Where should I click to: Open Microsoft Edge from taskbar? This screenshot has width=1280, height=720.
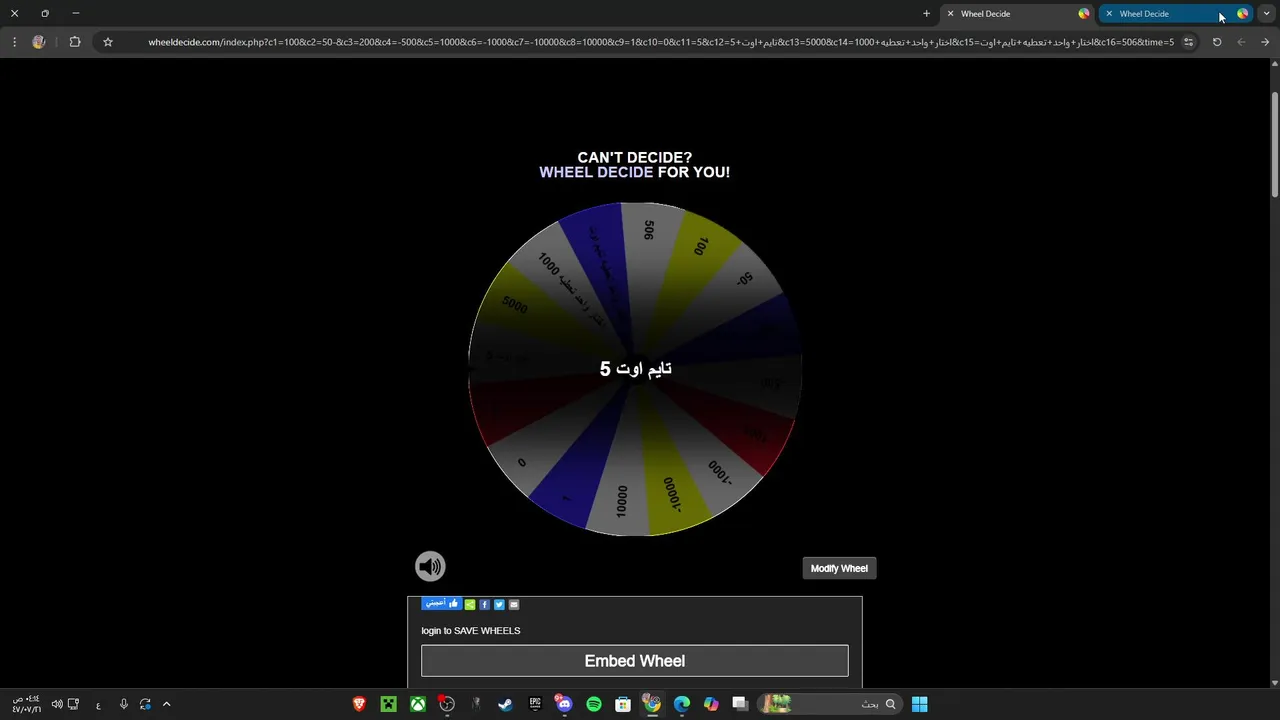pos(682,704)
